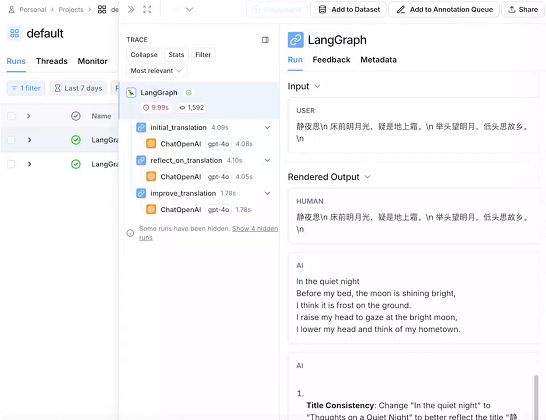Select the Run tab in detail panel

coord(295,60)
